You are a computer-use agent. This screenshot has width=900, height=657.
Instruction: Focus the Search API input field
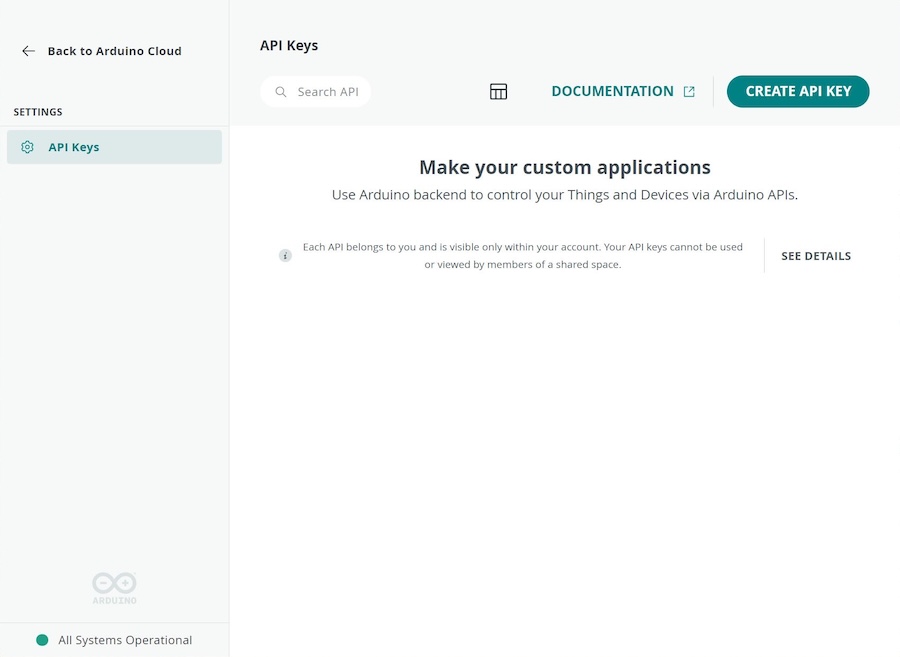click(328, 92)
